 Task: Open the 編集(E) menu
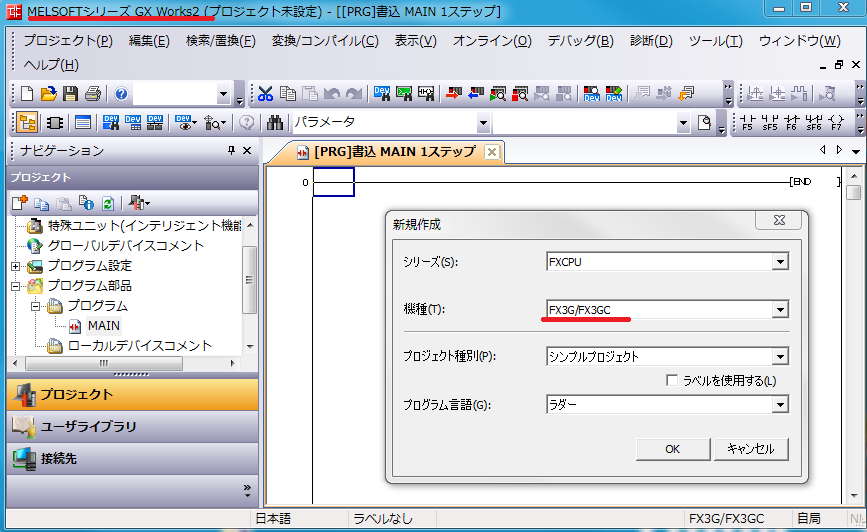tap(149, 41)
